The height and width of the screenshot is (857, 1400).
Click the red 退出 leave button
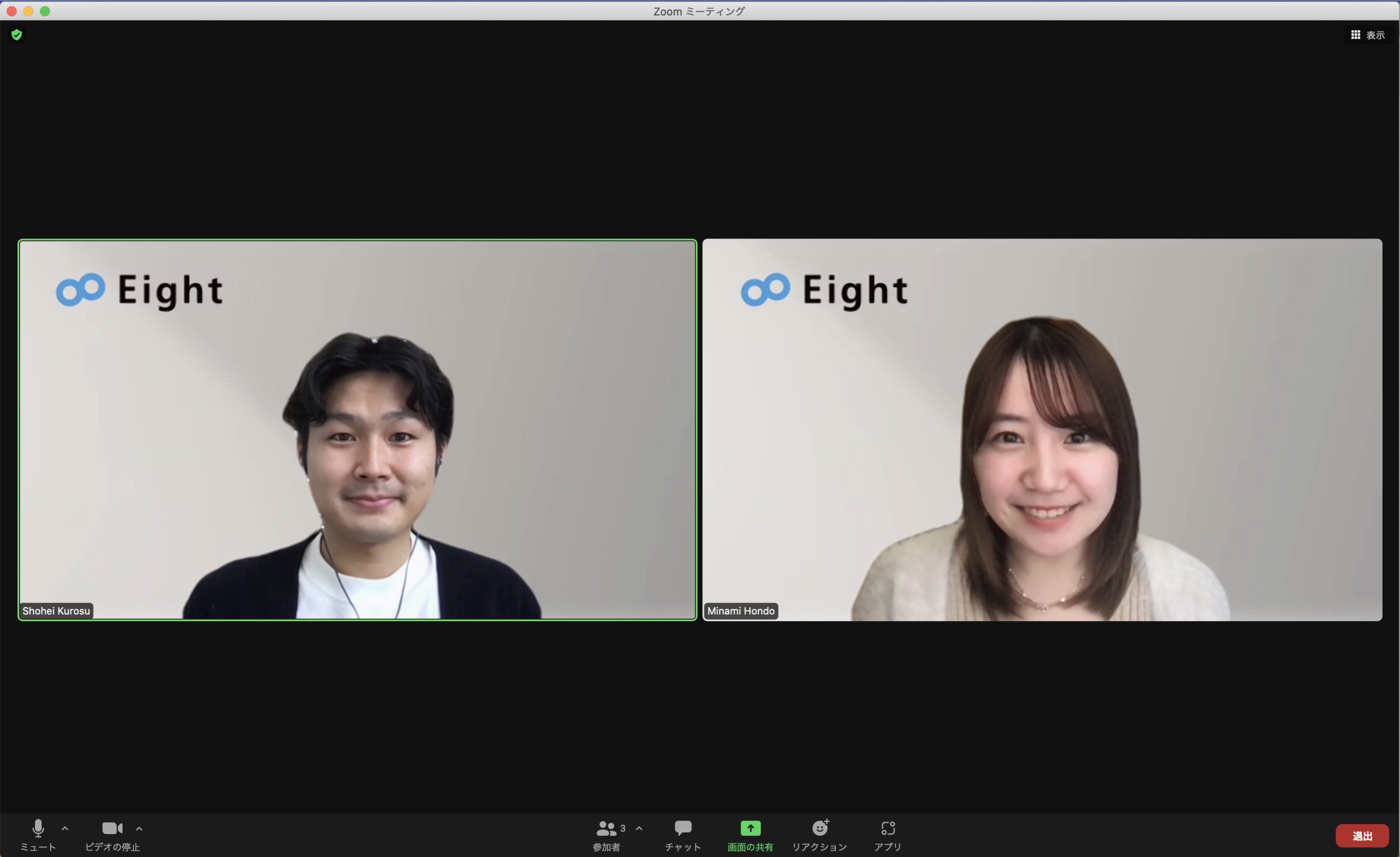[1362, 836]
